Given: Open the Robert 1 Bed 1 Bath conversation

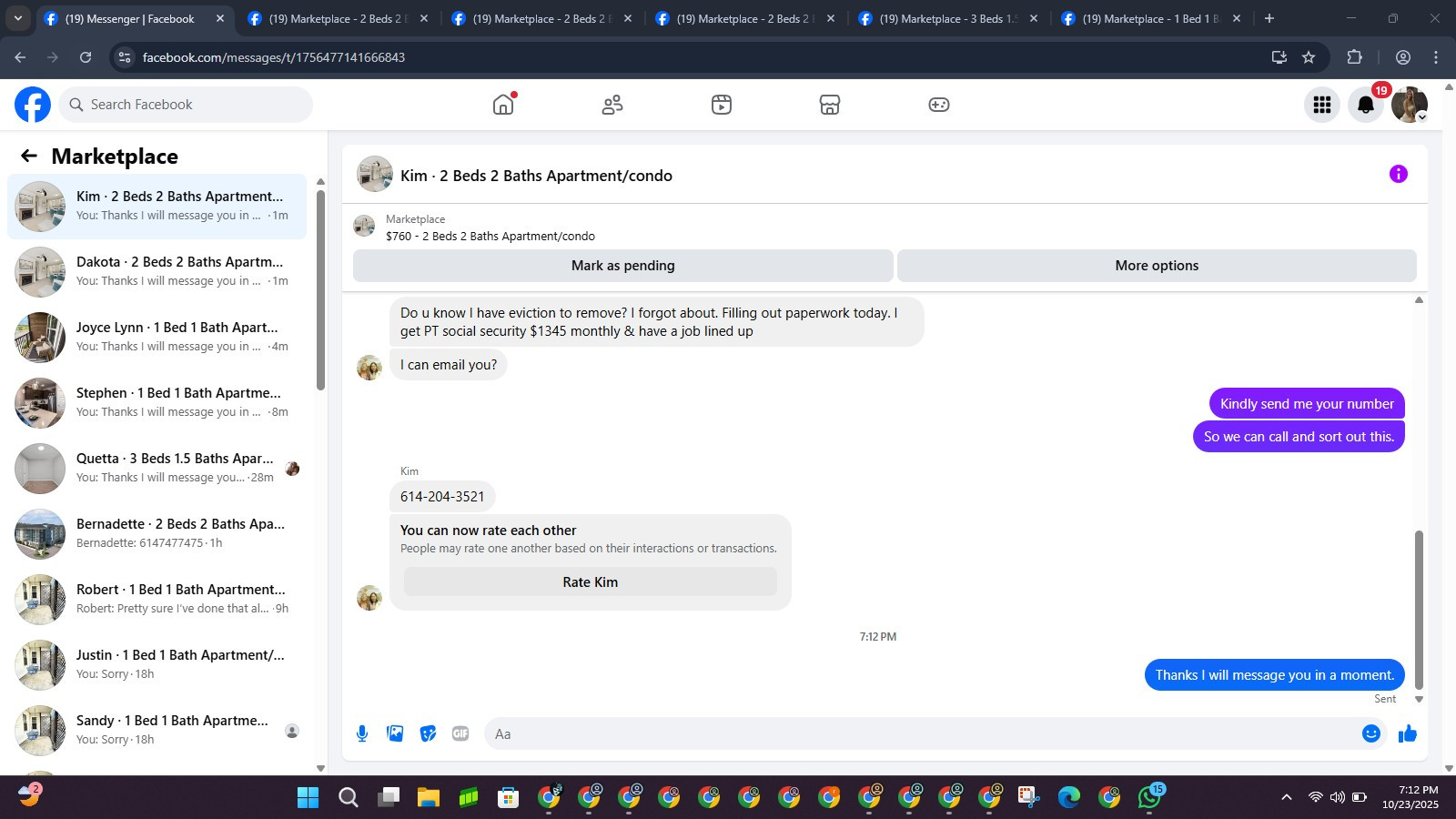Looking at the screenshot, I should tap(157, 600).
